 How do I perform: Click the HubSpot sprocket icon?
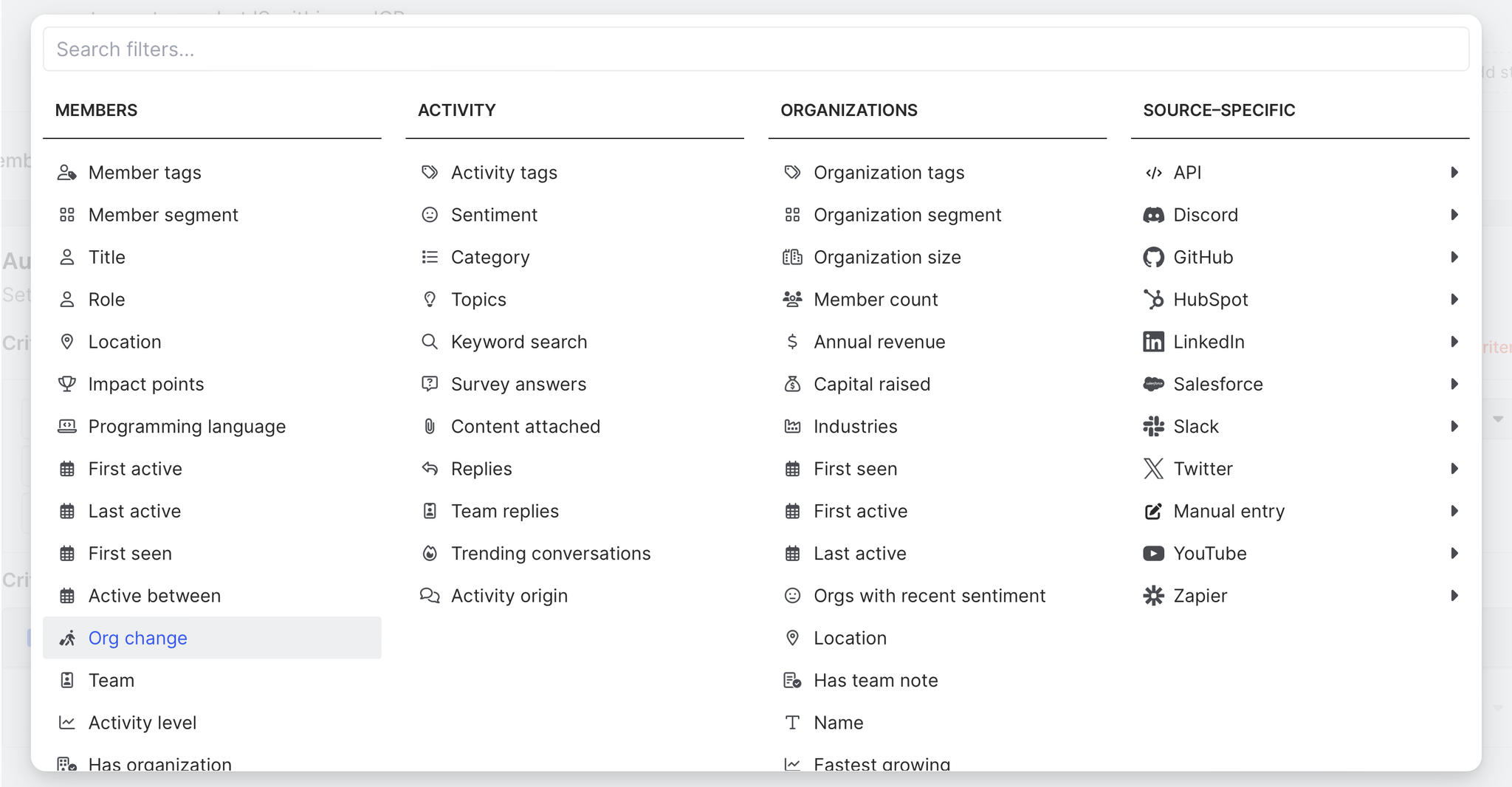[x=1153, y=300]
